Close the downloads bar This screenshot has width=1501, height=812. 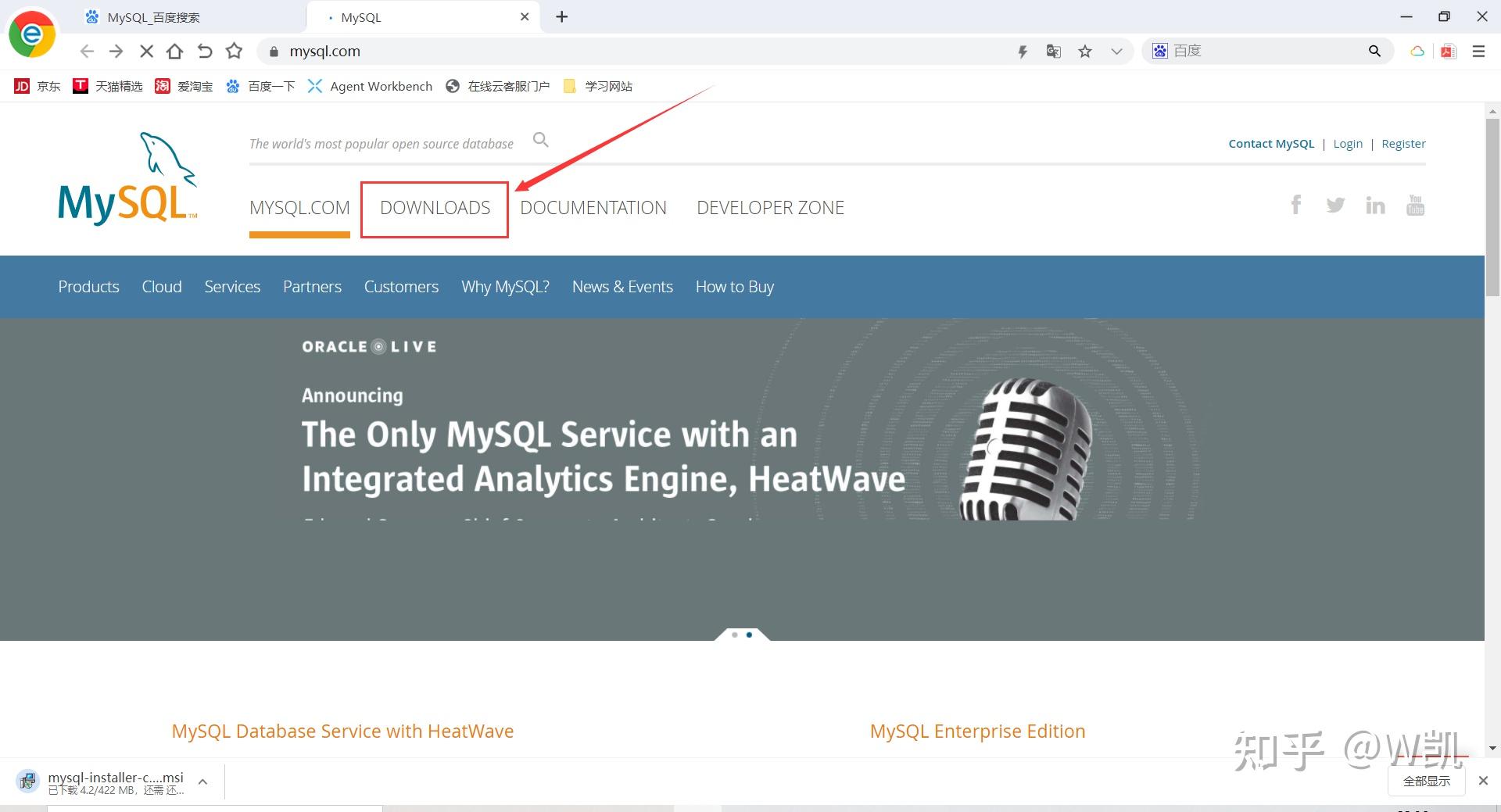tap(1483, 781)
